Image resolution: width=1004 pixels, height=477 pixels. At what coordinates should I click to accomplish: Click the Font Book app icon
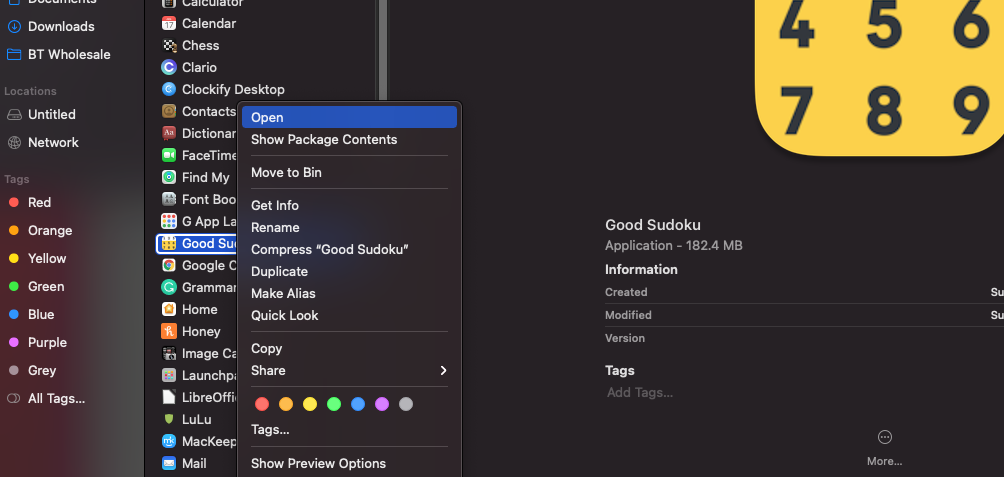168,199
